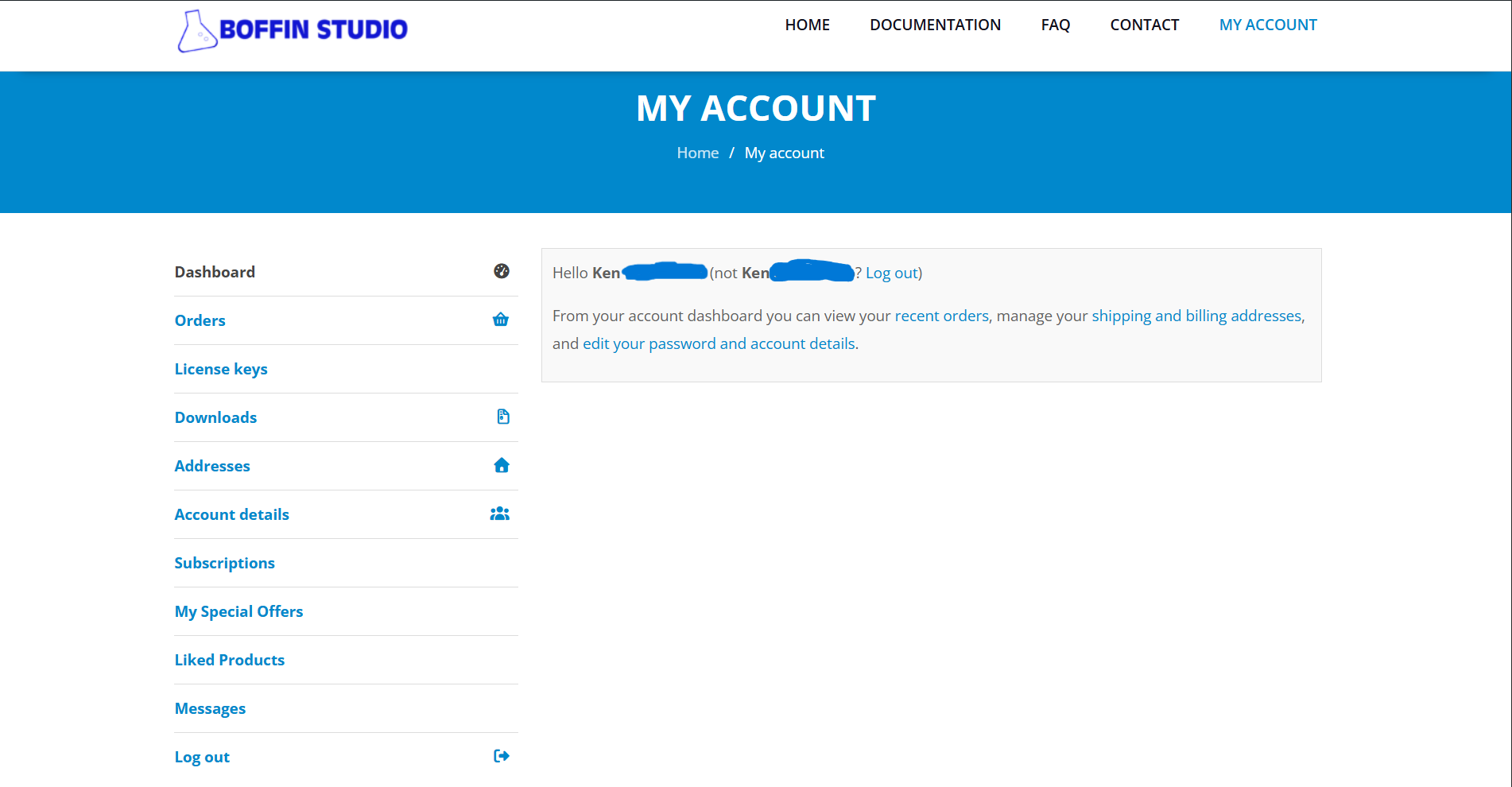The image size is (1512, 787).
Task: Click the Downloads file icon
Action: tap(502, 417)
